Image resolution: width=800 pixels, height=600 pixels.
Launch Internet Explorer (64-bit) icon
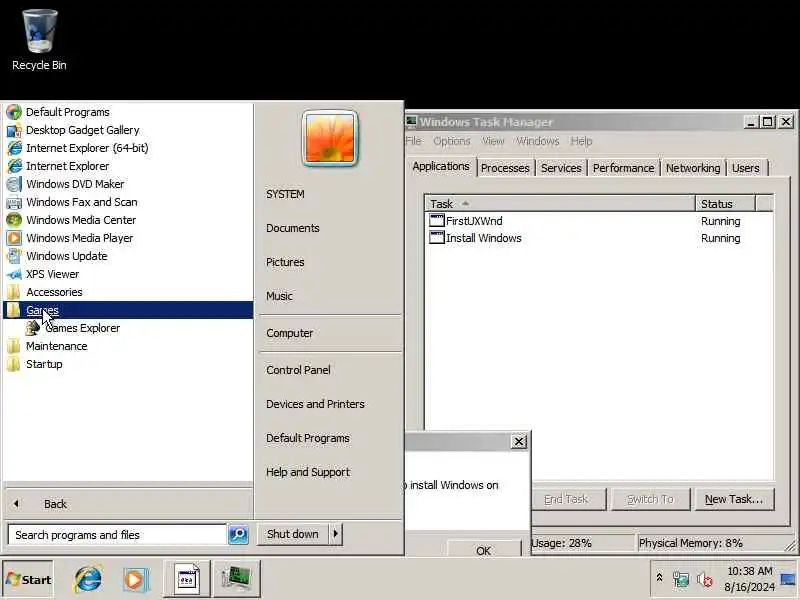coord(14,148)
